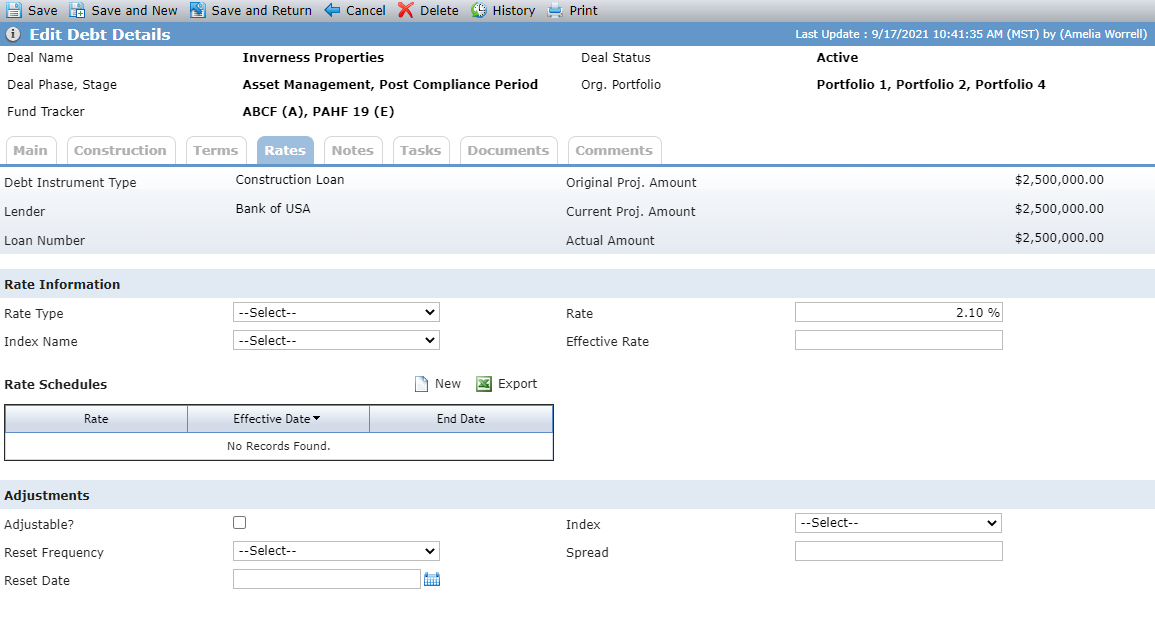Sort by the Effective Date column header

click(x=278, y=418)
